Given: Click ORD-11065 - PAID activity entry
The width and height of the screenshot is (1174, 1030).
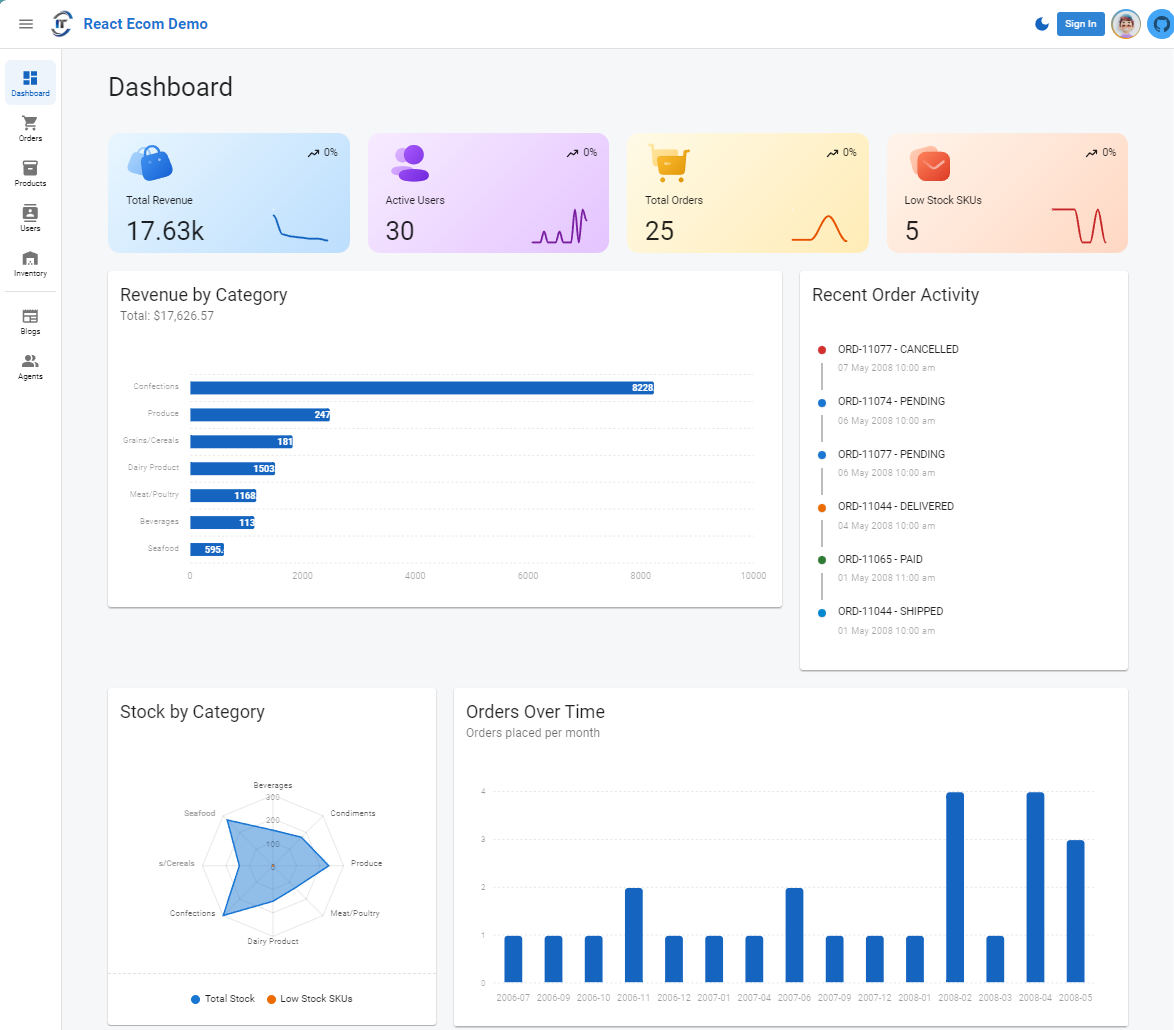Looking at the screenshot, I should pos(880,559).
